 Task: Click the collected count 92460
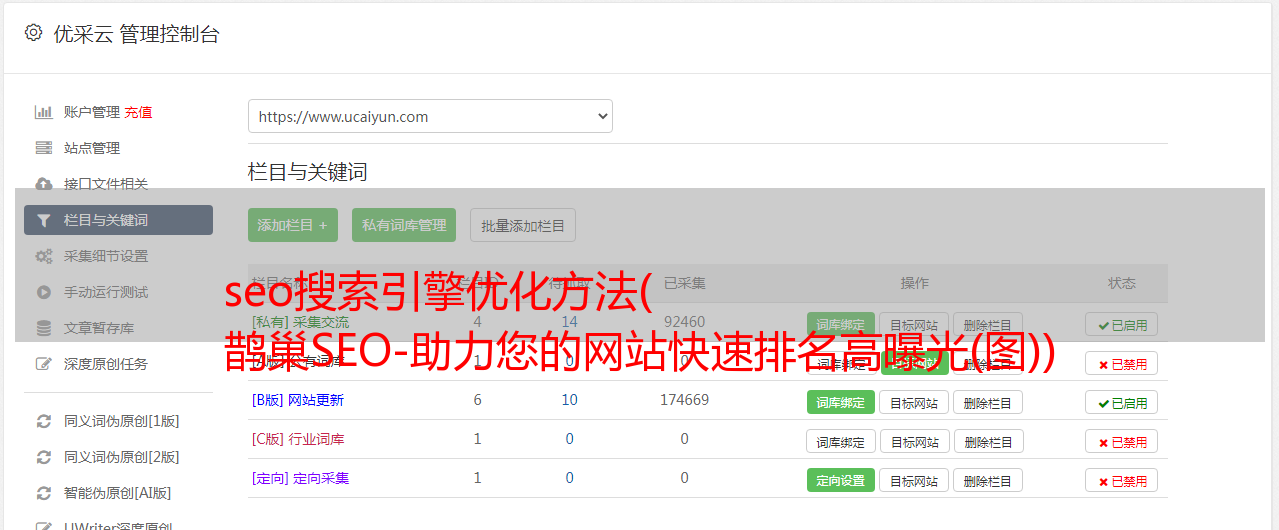point(684,322)
